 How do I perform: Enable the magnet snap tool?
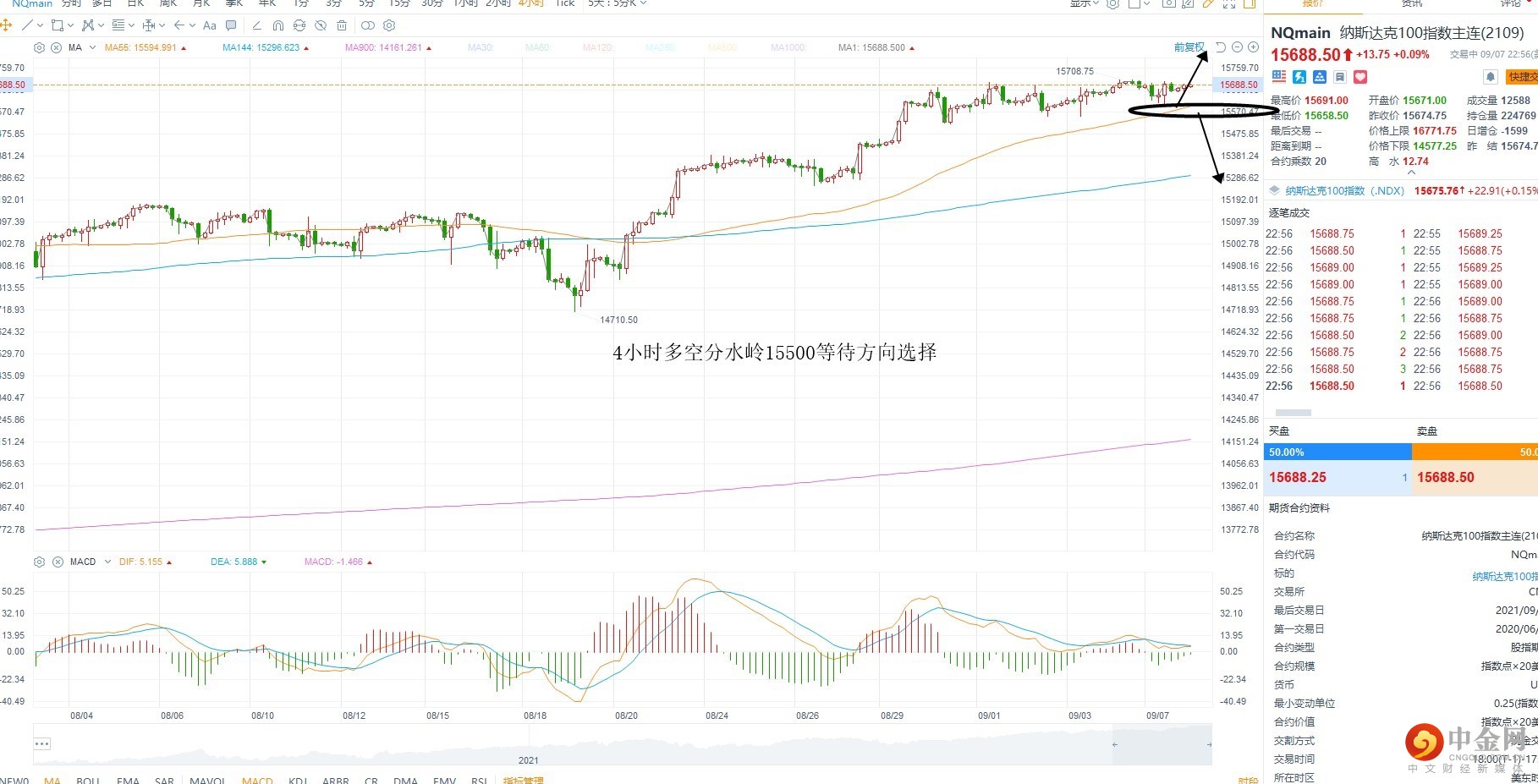[277, 25]
